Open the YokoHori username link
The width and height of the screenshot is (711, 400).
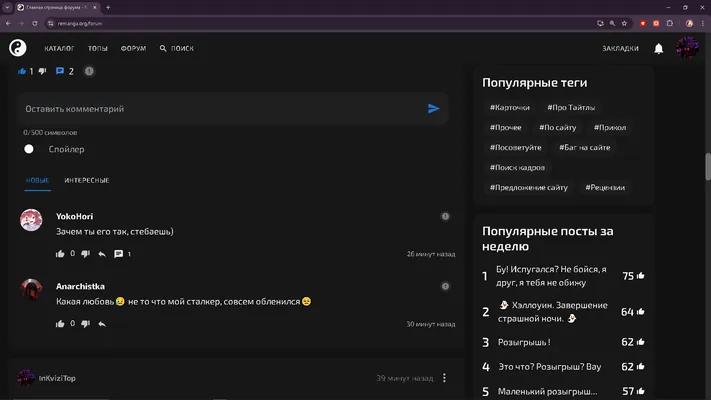coord(74,216)
